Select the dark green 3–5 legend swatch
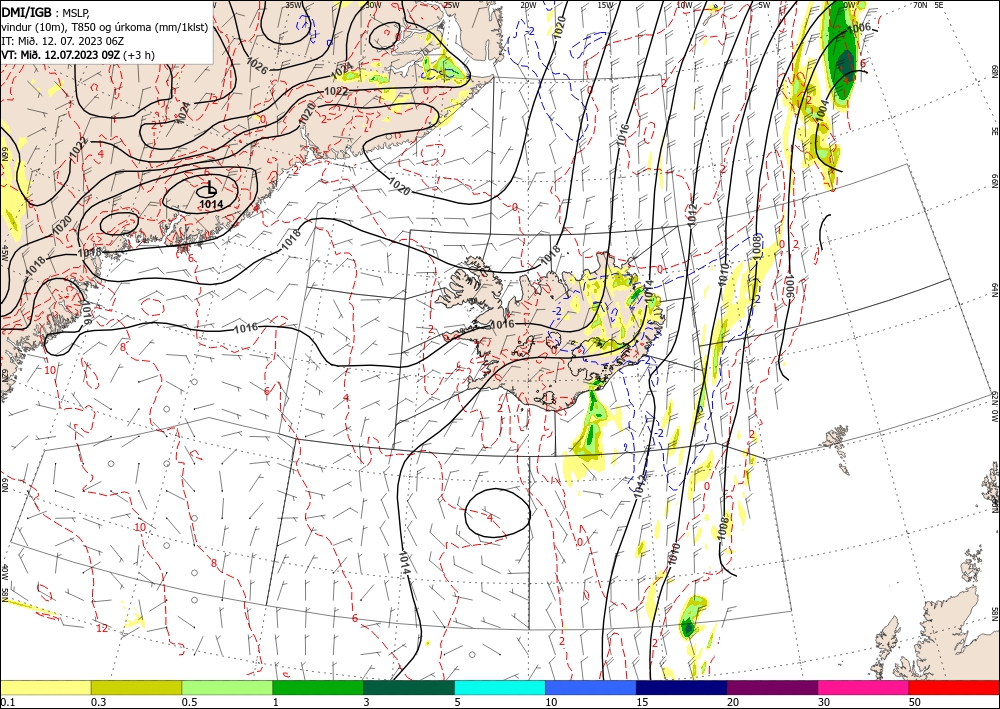Screen dimensions: 1000x709 click(409, 687)
